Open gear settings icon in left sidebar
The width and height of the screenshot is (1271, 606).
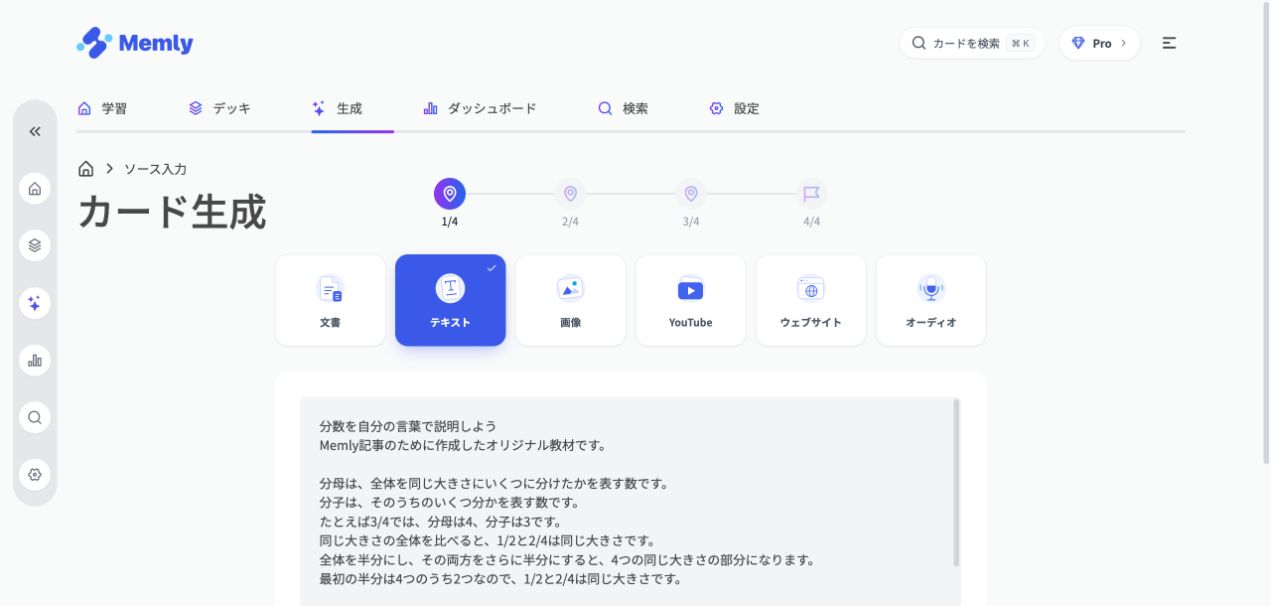[x=35, y=474]
